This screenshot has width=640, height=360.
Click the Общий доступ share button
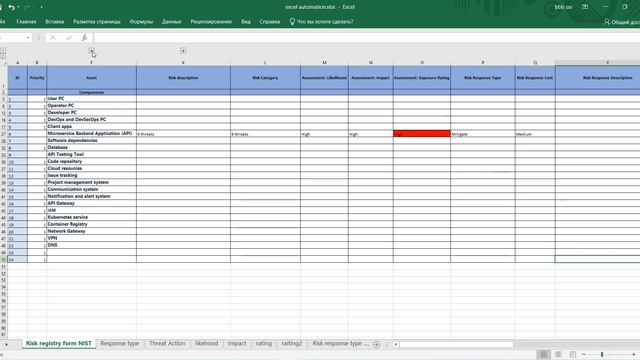(x=622, y=22)
